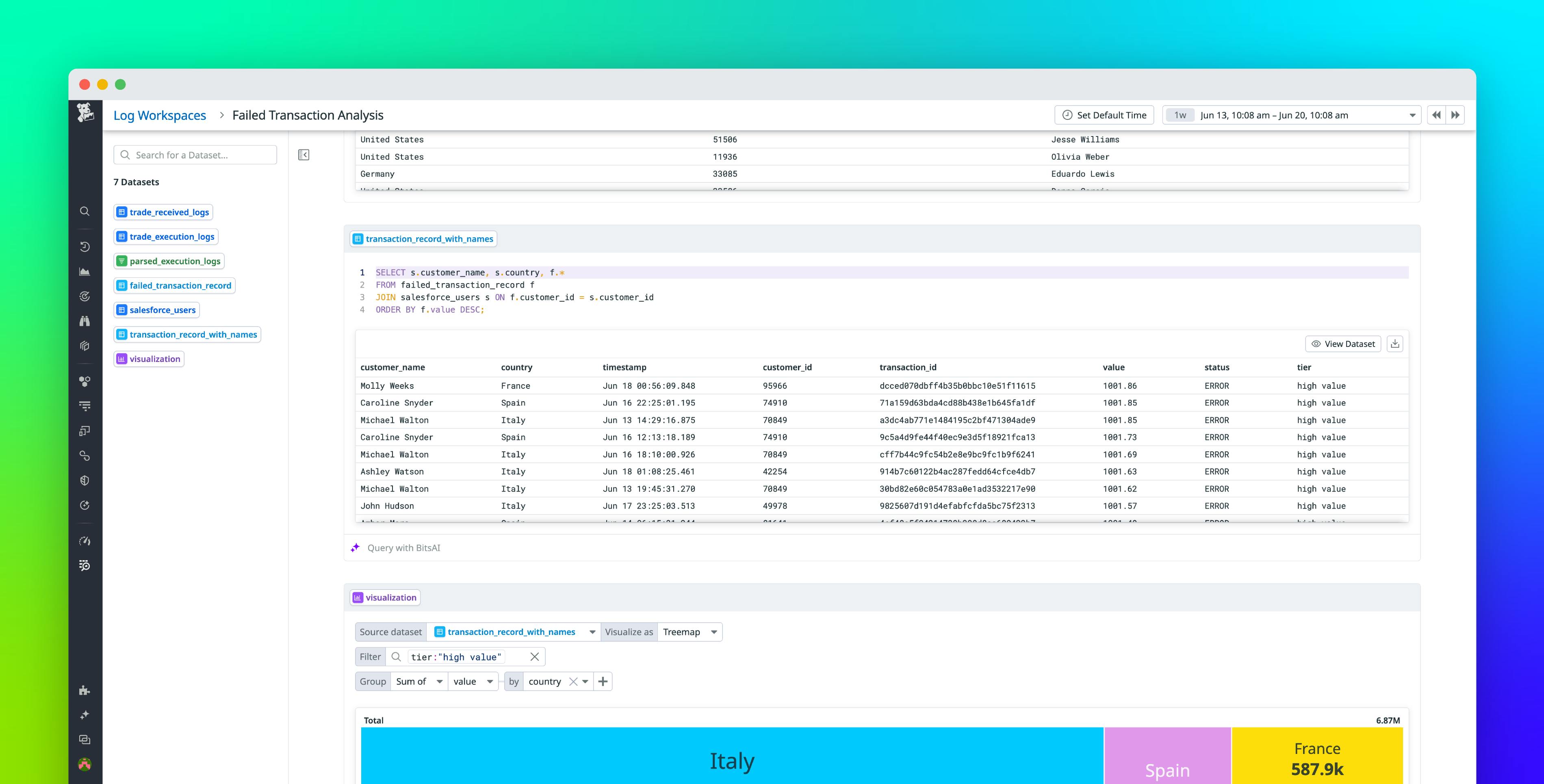Select the Log Workspaces breadcrumb
This screenshot has height=784, width=1544.
tap(159, 115)
